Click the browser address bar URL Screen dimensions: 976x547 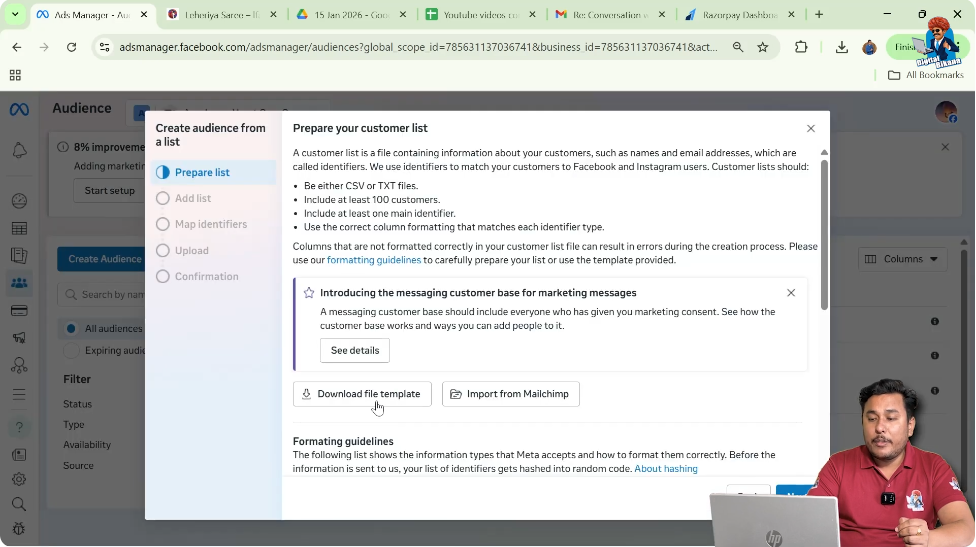pyautogui.click(x=418, y=47)
